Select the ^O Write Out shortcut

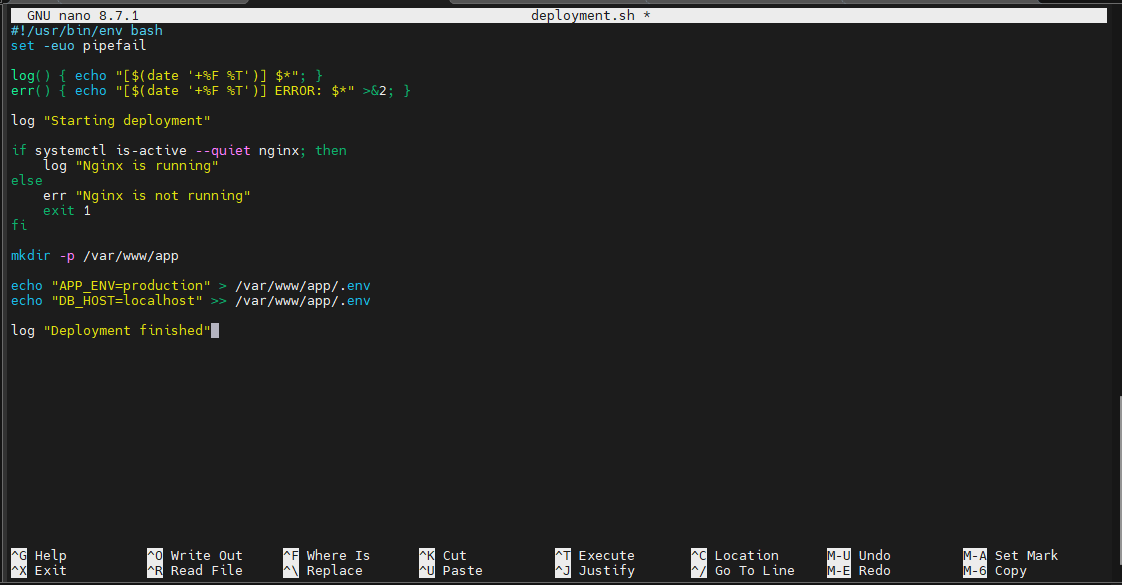[x=195, y=556]
